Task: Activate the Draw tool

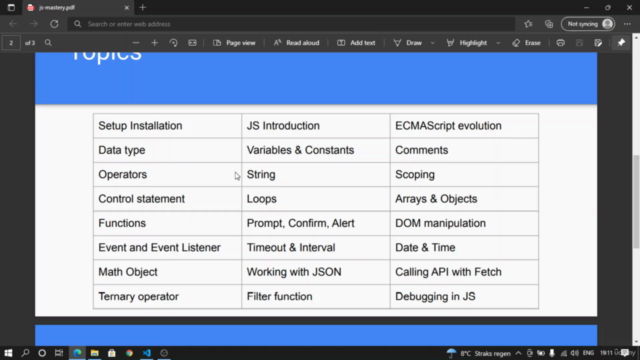Action: [407, 43]
